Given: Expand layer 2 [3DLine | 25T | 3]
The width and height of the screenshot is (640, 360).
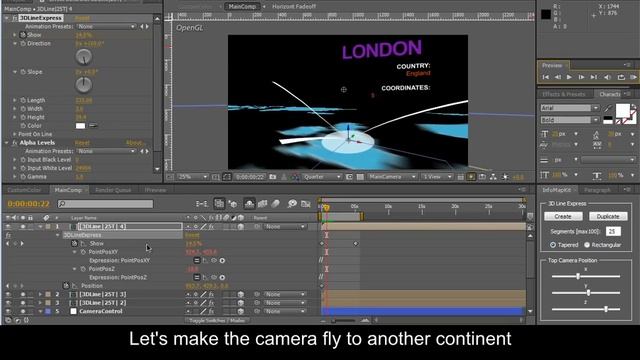Looking at the screenshot, I should pyautogui.click(x=40, y=294).
